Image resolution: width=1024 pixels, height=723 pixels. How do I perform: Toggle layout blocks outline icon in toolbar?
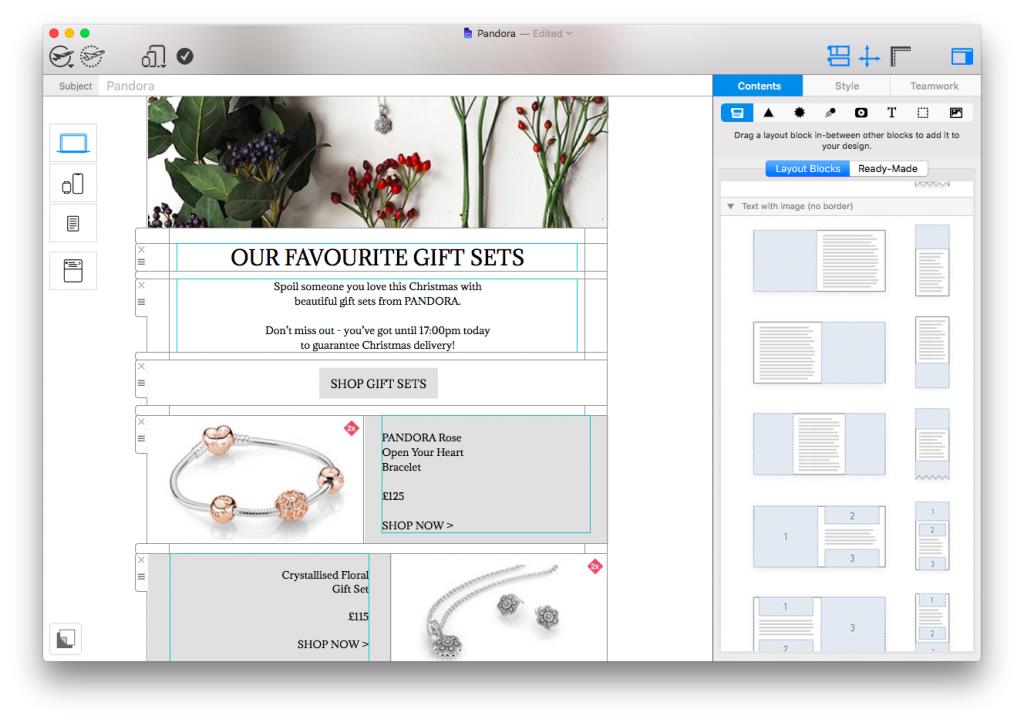tap(838, 56)
